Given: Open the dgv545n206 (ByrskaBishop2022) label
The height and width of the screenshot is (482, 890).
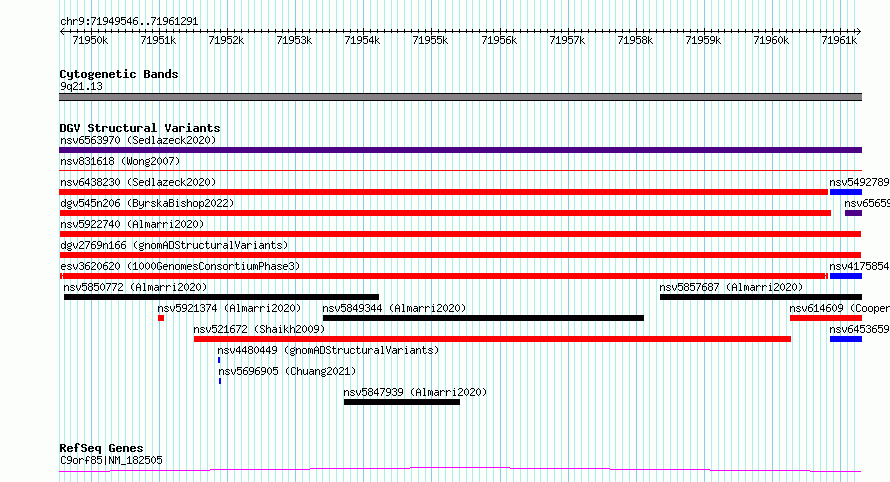Looking at the screenshot, I should coord(147,203).
